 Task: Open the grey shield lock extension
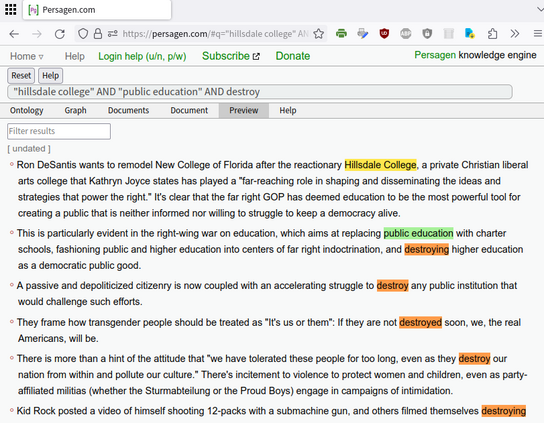click(427, 33)
